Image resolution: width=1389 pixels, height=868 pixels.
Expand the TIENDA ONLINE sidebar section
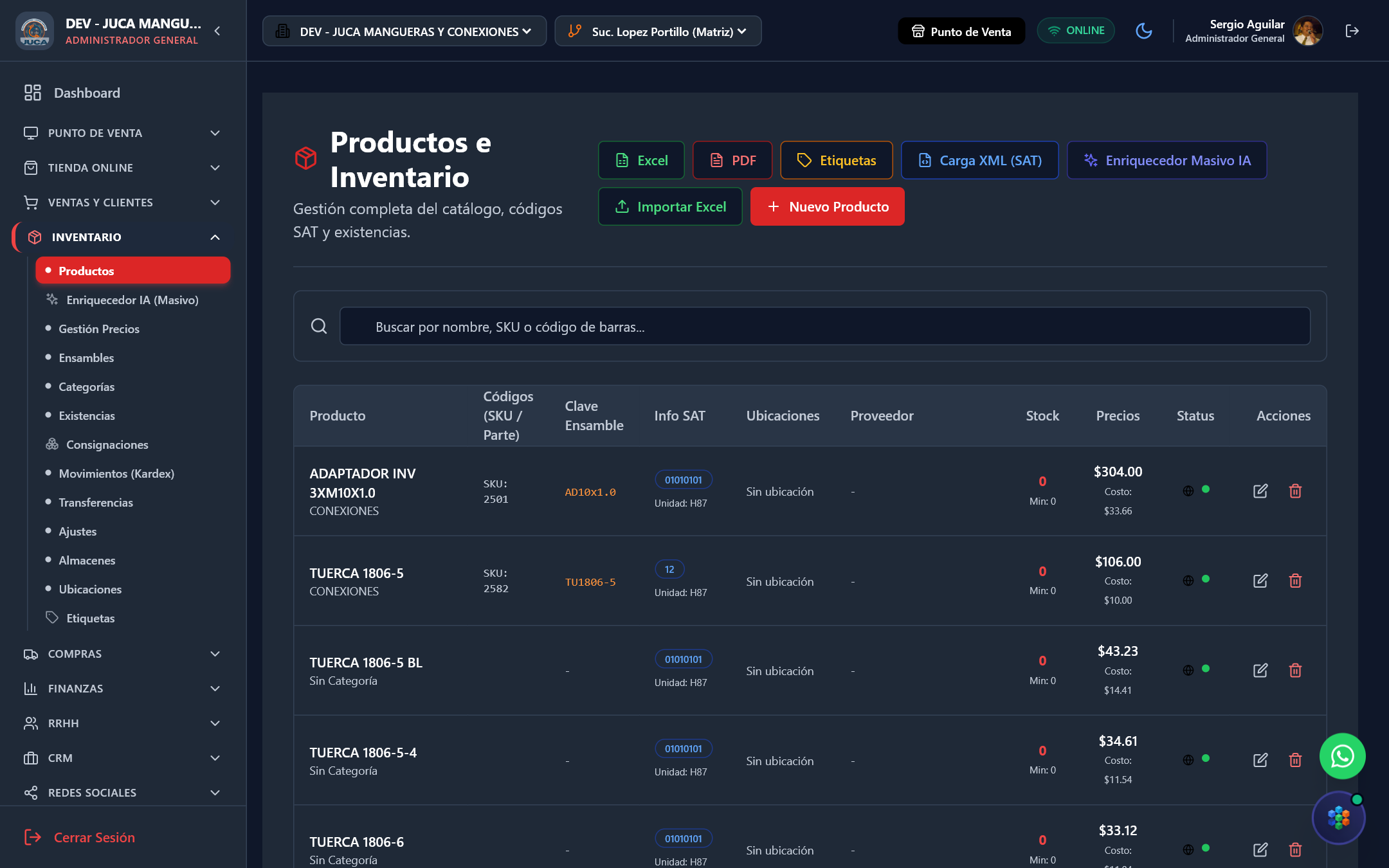[122, 168]
